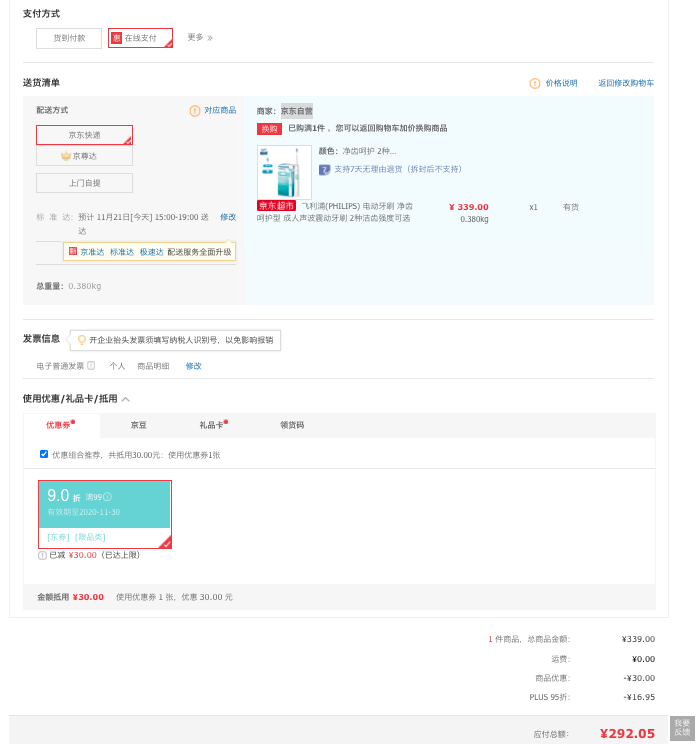
Task: Click crown icon on 京尊达
Action: tap(66, 156)
